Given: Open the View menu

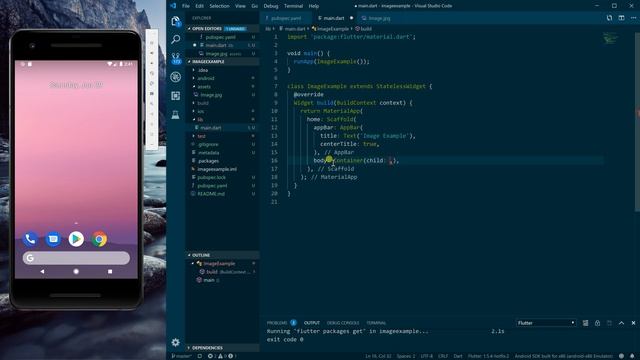Looking at the screenshot, I should pos(240,6).
